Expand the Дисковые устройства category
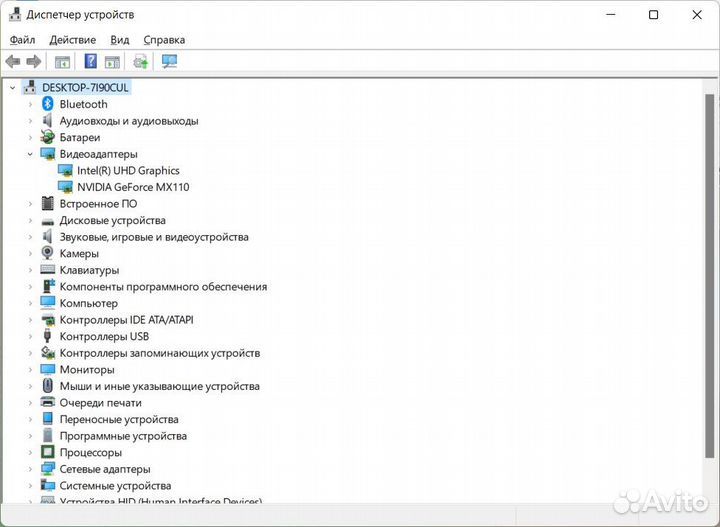The height and width of the screenshot is (527, 720). click(x=30, y=220)
